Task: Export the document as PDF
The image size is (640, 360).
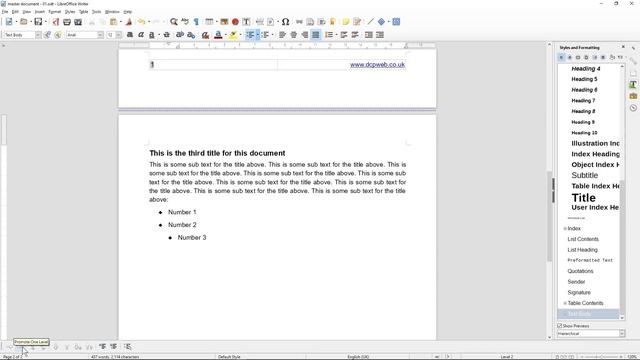Action: (56, 22)
